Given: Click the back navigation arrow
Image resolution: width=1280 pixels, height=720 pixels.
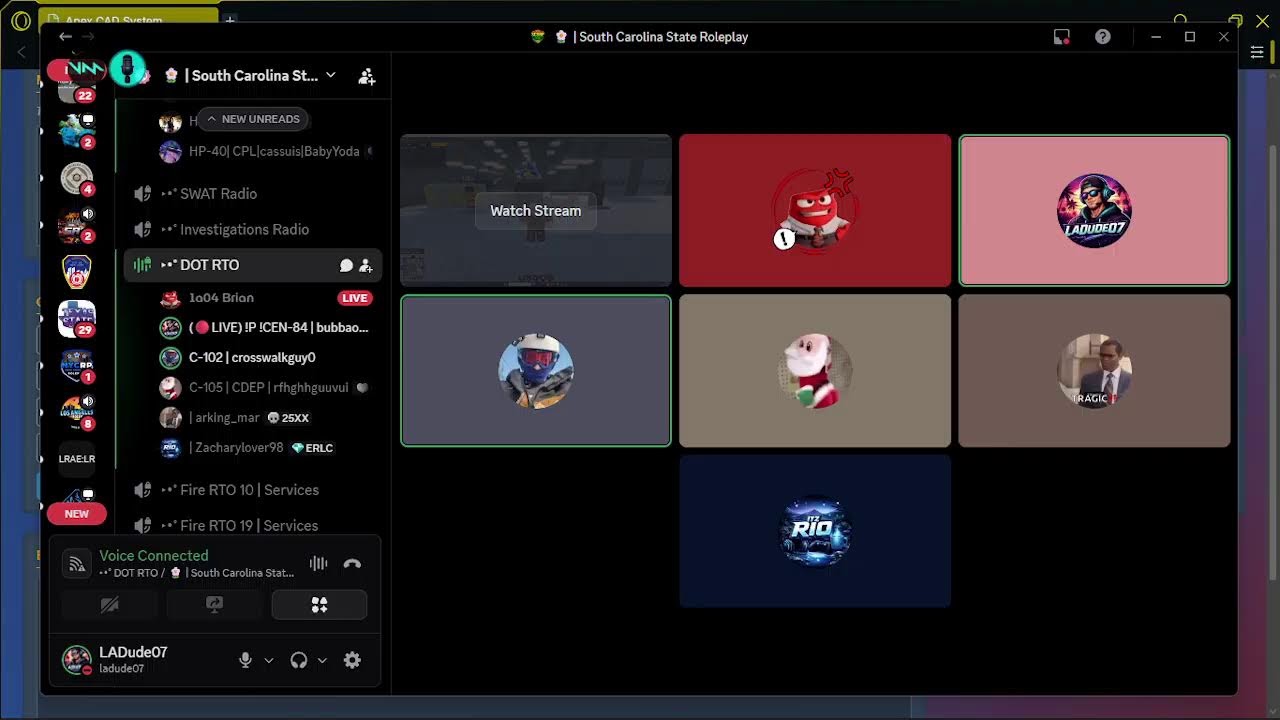Looking at the screenshot, I should (65, 36).
